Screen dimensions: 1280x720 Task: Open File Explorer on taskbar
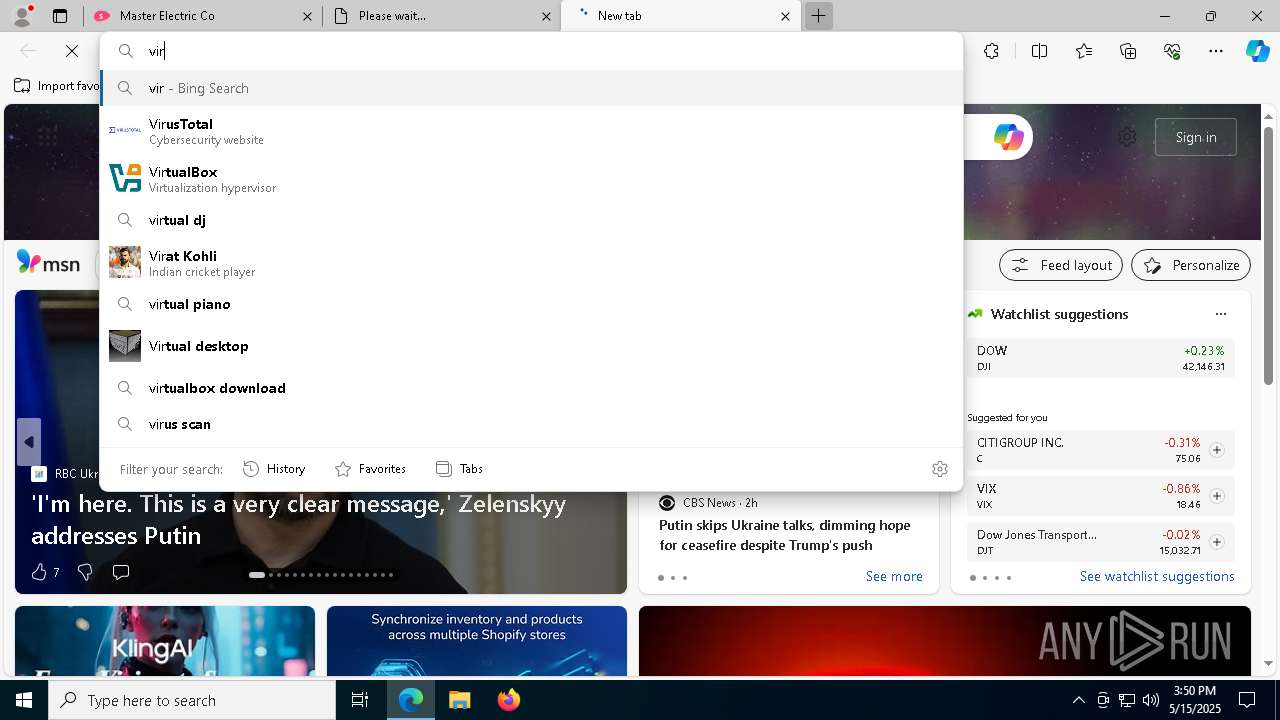(459, 700)
